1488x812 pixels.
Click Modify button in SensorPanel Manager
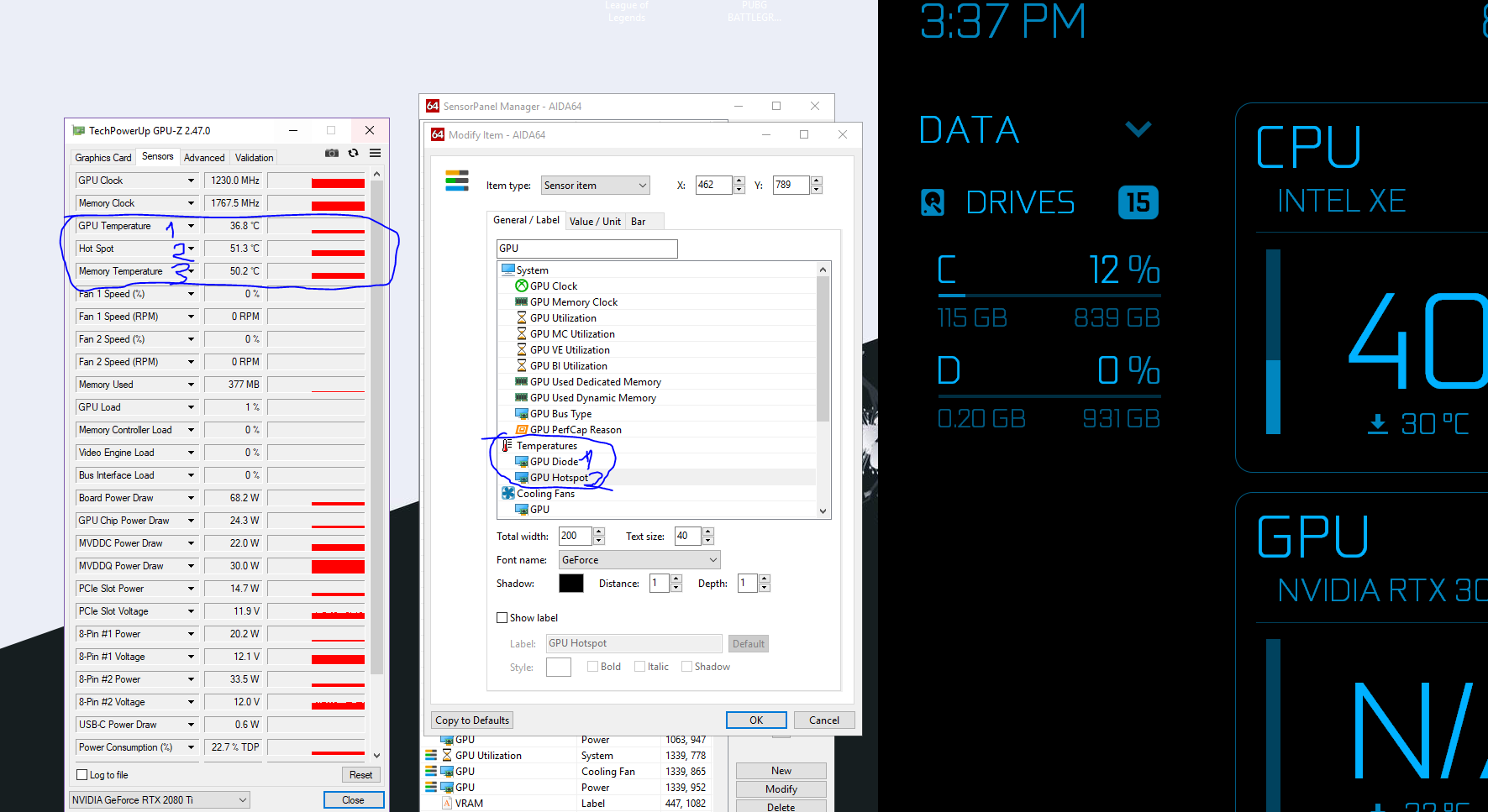781,789
